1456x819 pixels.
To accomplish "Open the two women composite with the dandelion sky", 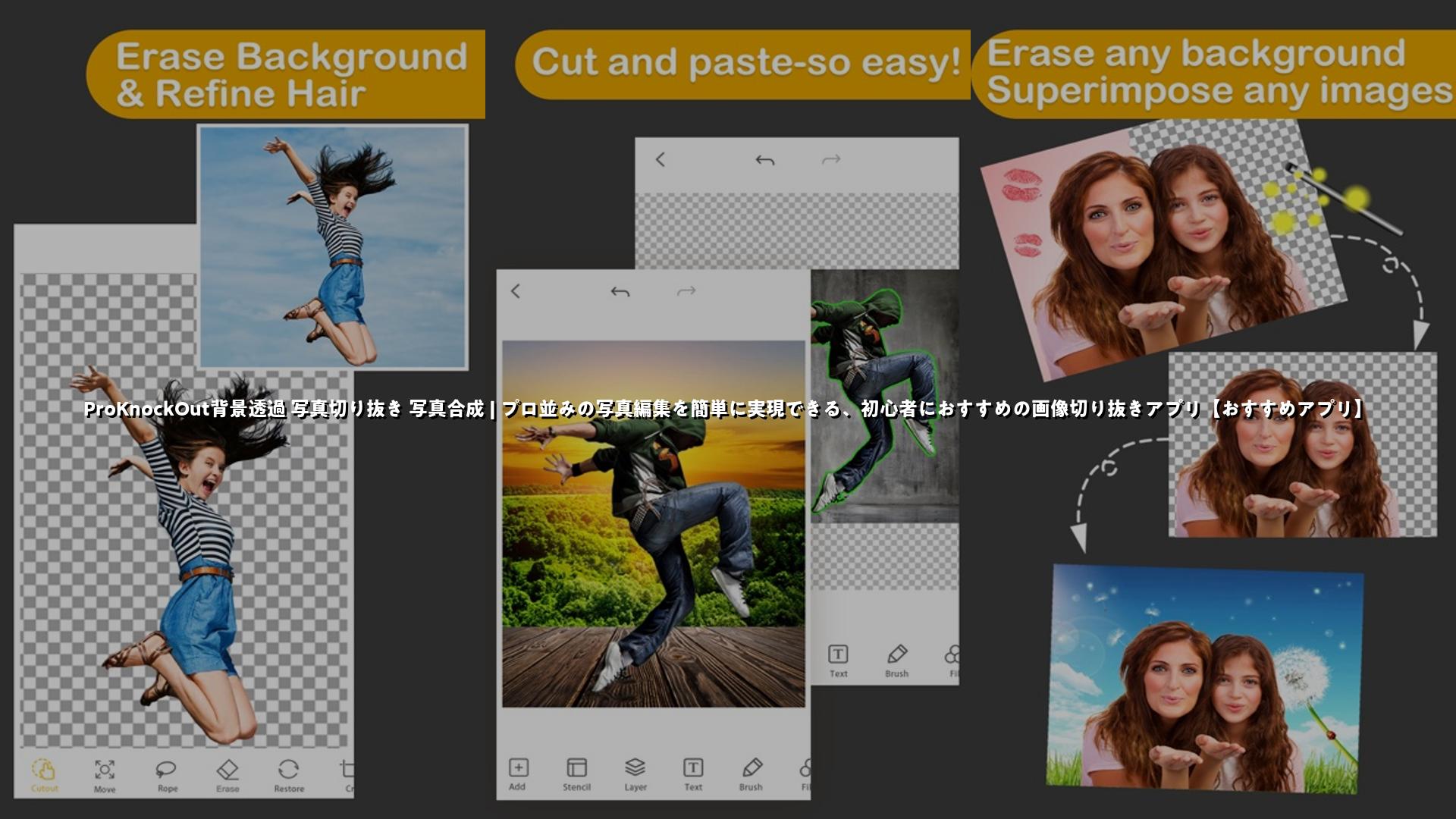I will coord(1205,679).
